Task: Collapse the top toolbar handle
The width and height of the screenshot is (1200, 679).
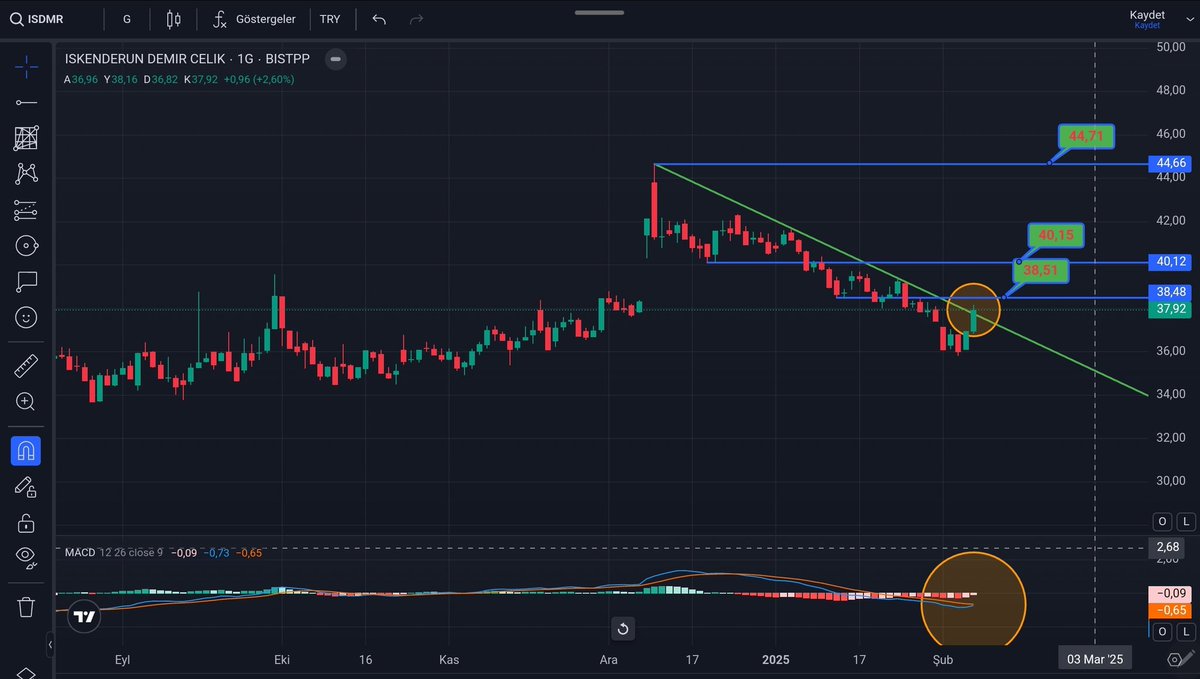Action: point(601,13)
